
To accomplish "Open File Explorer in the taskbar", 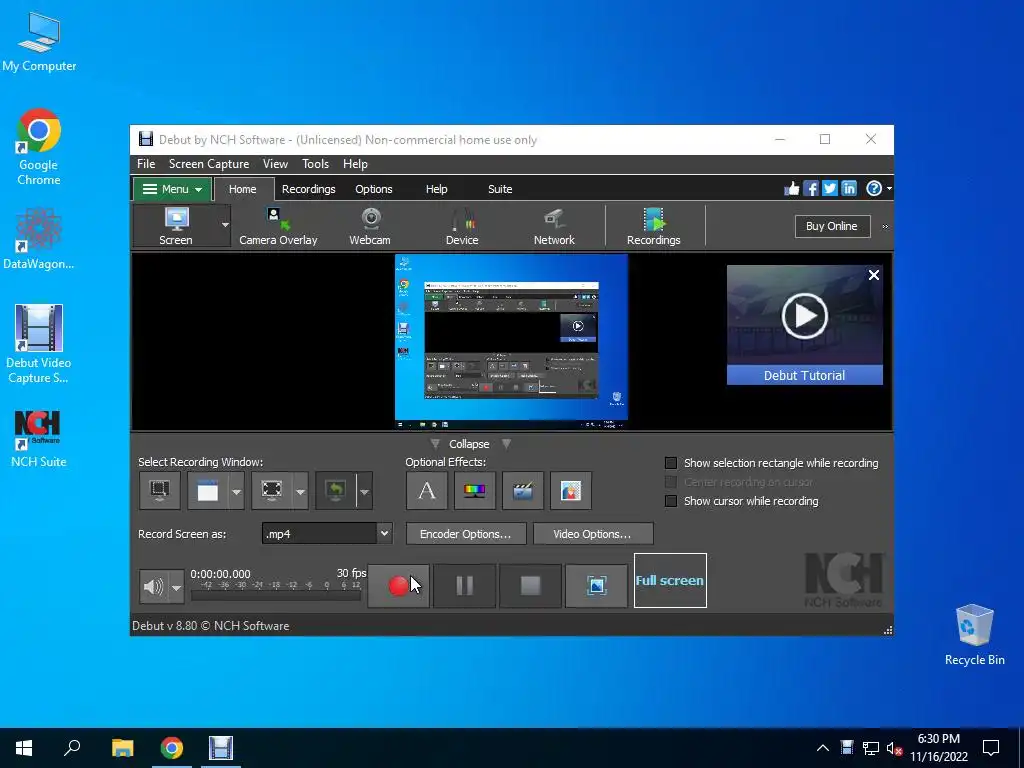I will (x=122, y=748).
